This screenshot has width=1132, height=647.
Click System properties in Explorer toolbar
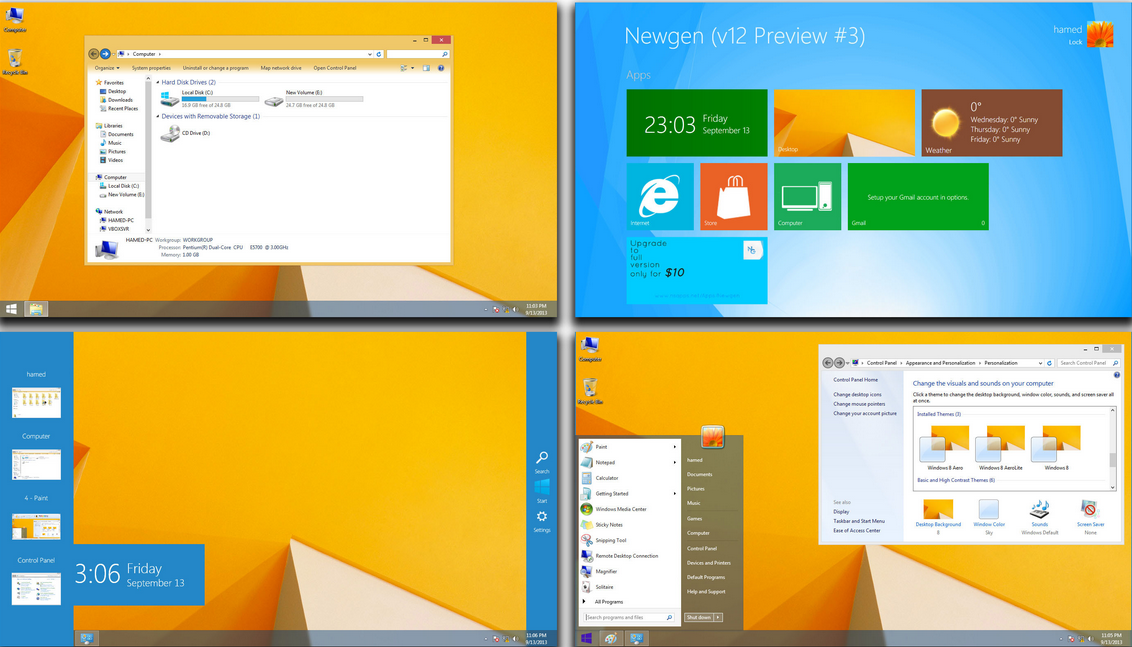[x=151, y=68]
